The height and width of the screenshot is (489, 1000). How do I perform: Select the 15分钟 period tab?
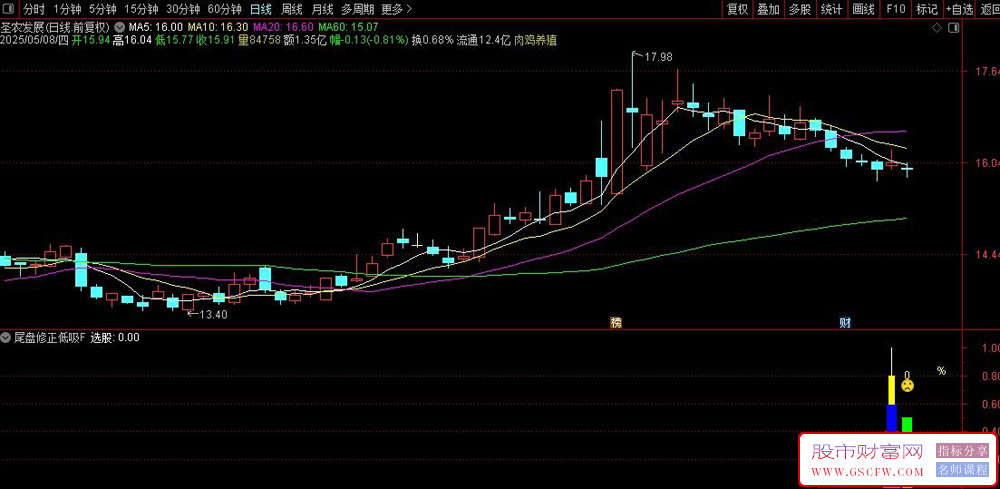click(x=141, y=9)
